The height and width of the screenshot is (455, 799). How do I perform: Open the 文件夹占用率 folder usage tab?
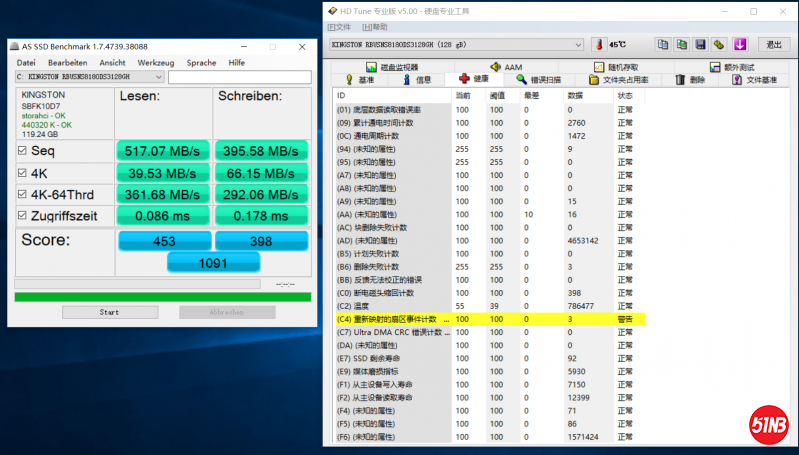[618, 79]
